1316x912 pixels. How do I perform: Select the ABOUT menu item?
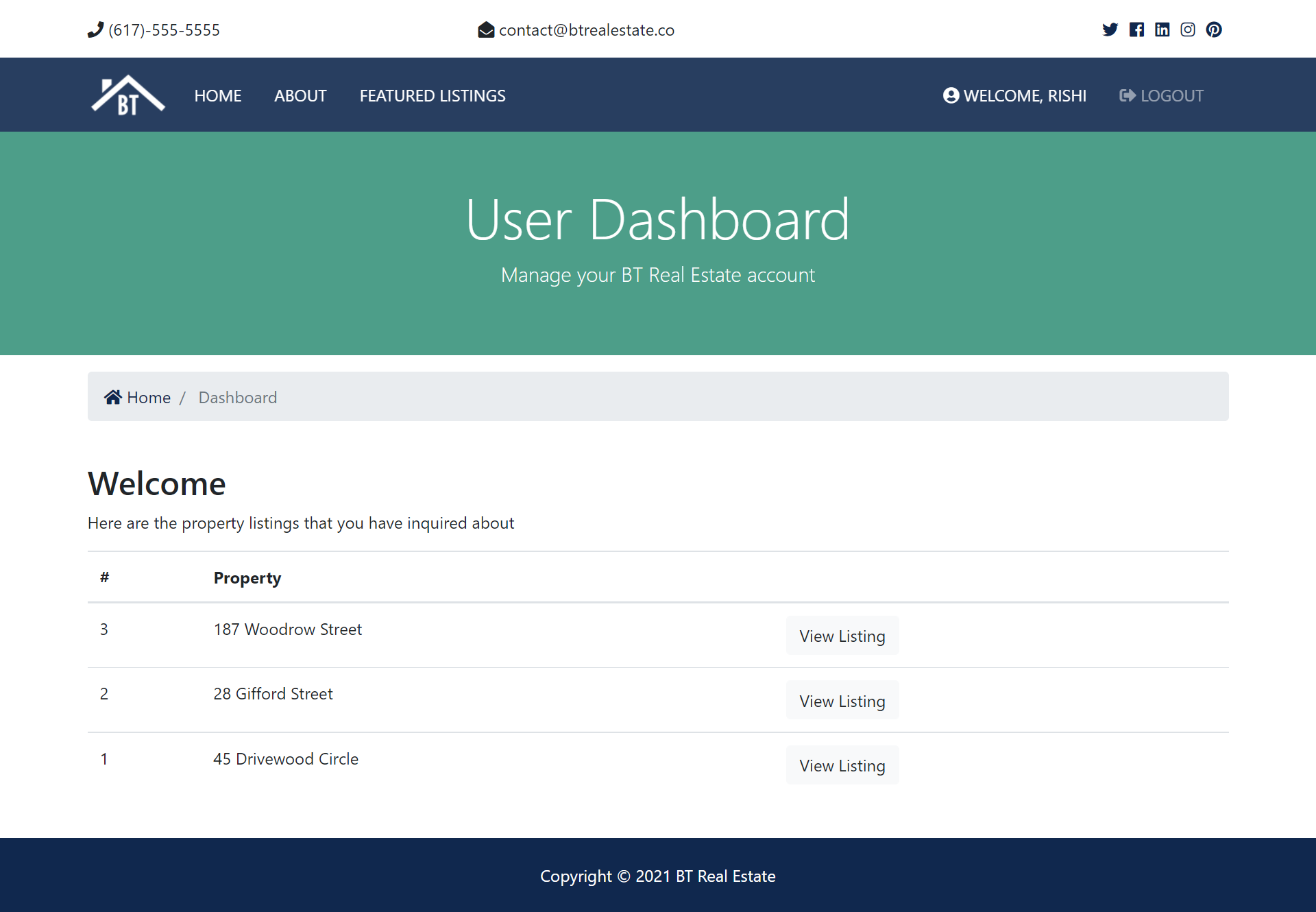coord(300,95)
